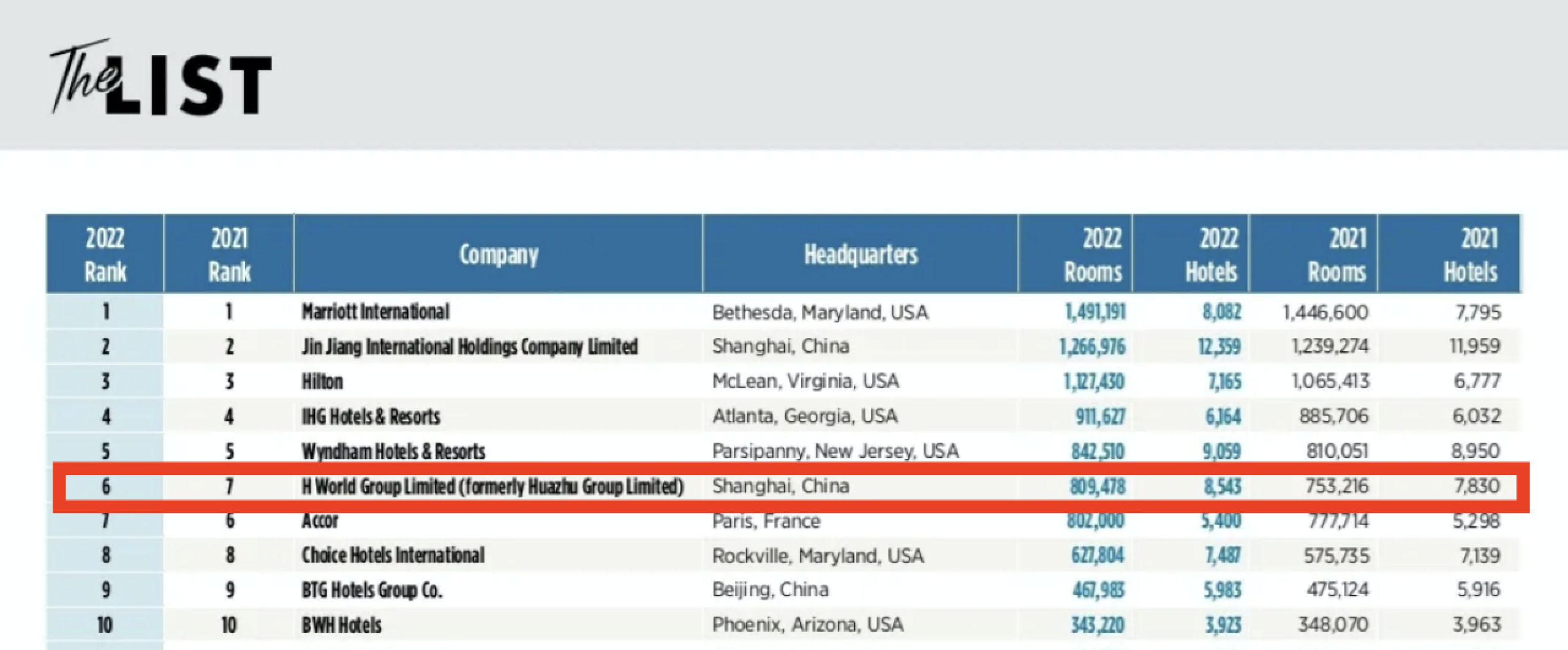
Task: Select BTG Hotels Group Co. name
Action: coord(372,590)
